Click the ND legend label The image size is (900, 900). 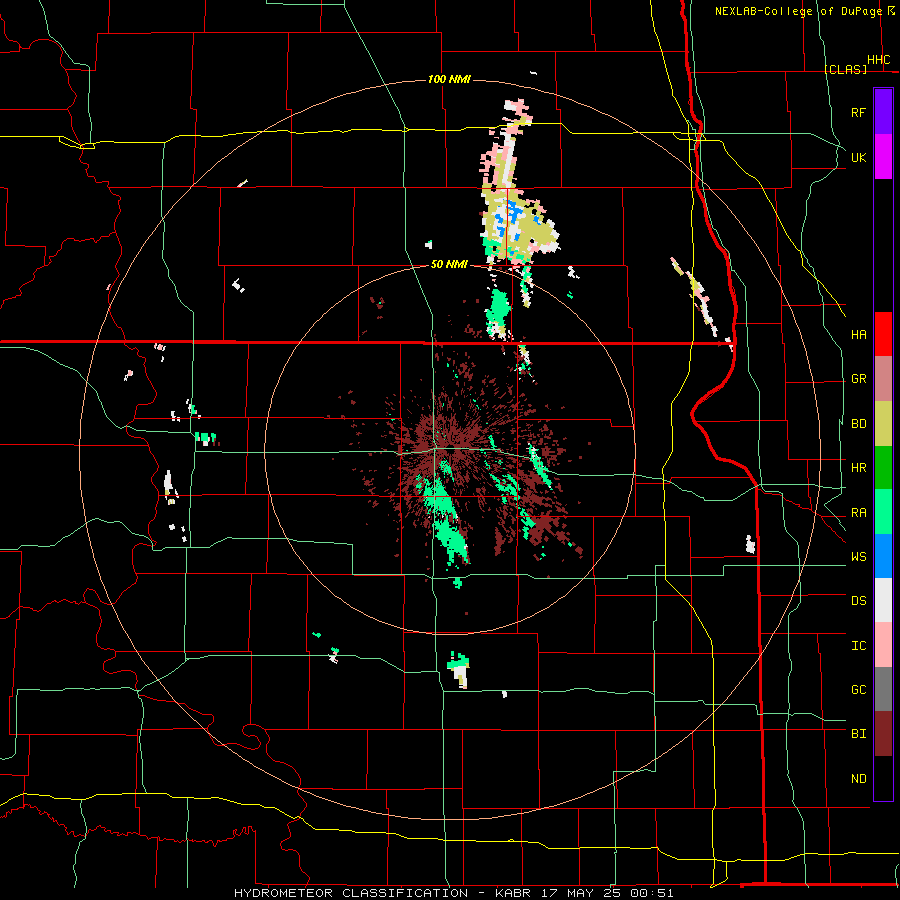(x=858, y=779)
